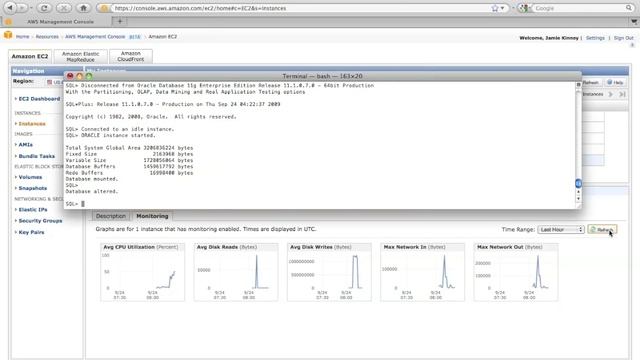
Task: Open Security Groups in navigation
Action: [x=40, y=221]
